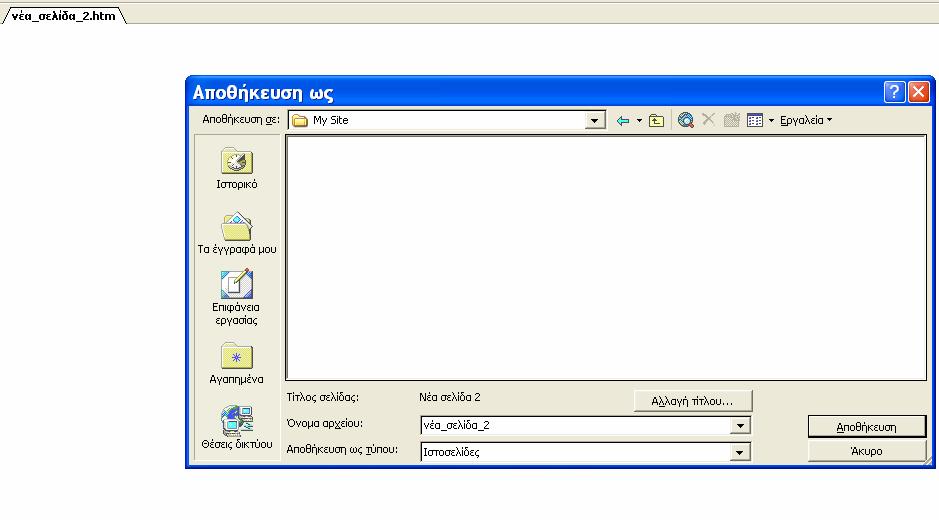Open the Αγαπημένα favorites folder
The width and height of the screenshot is (939, 520).
point(237,363)
